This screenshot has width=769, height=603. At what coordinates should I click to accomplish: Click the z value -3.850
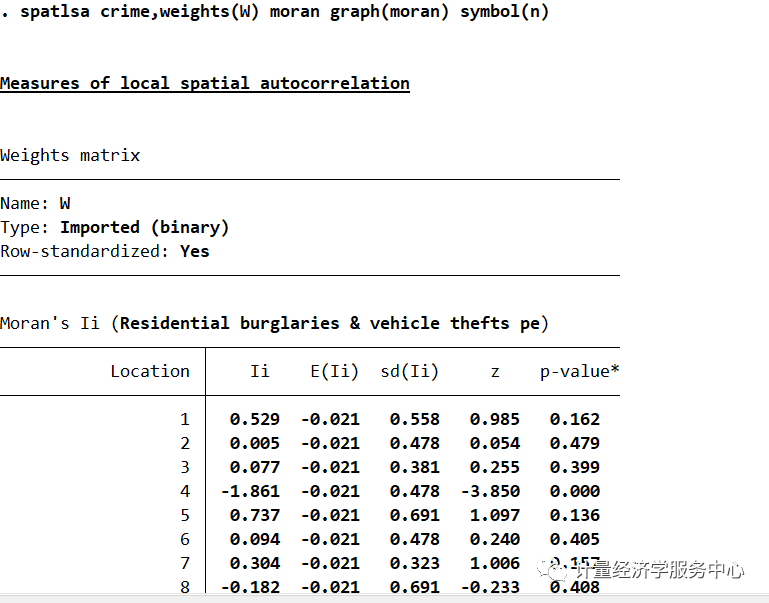pos(490,491)
